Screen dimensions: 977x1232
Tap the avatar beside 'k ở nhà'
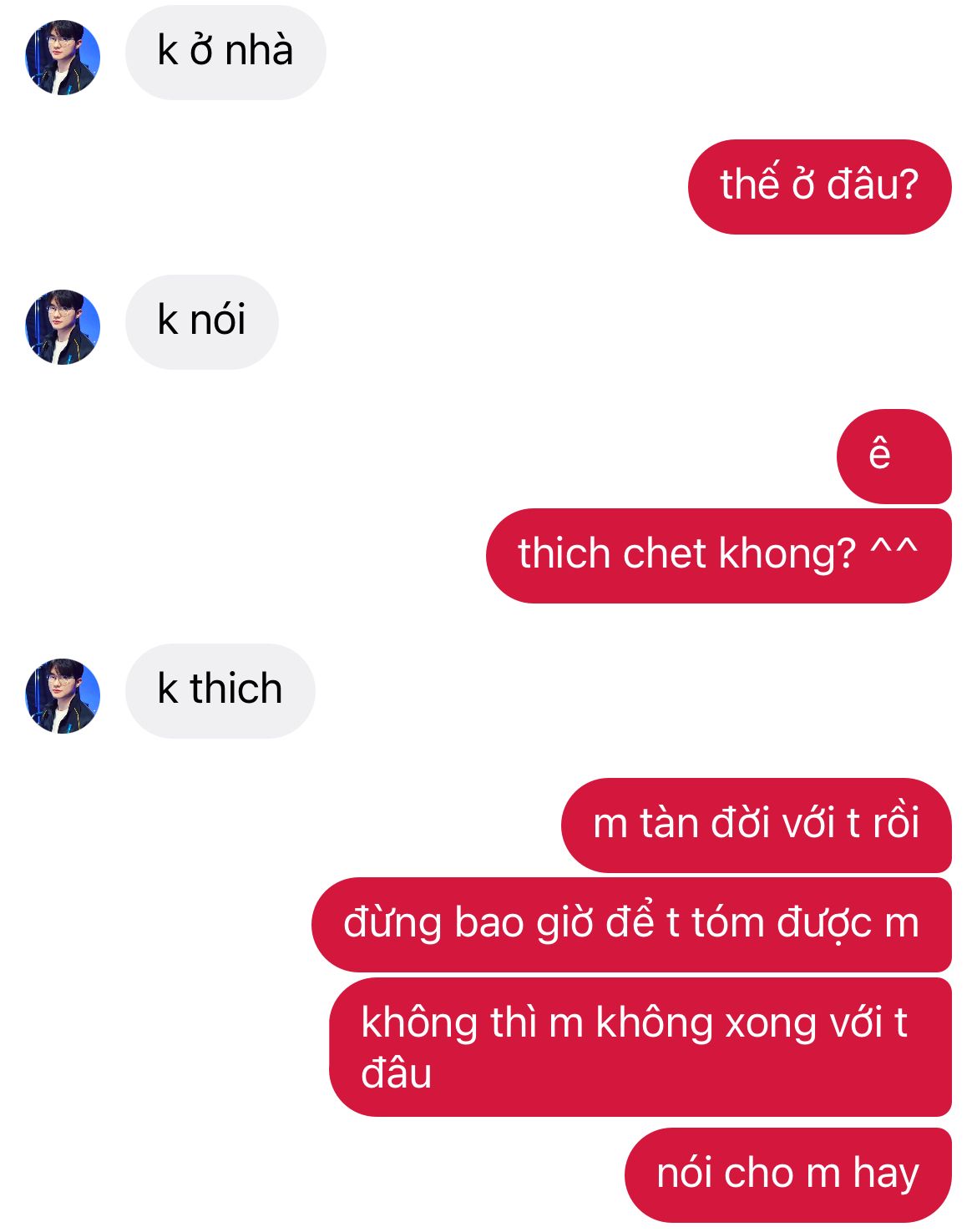tap(63, 58)
